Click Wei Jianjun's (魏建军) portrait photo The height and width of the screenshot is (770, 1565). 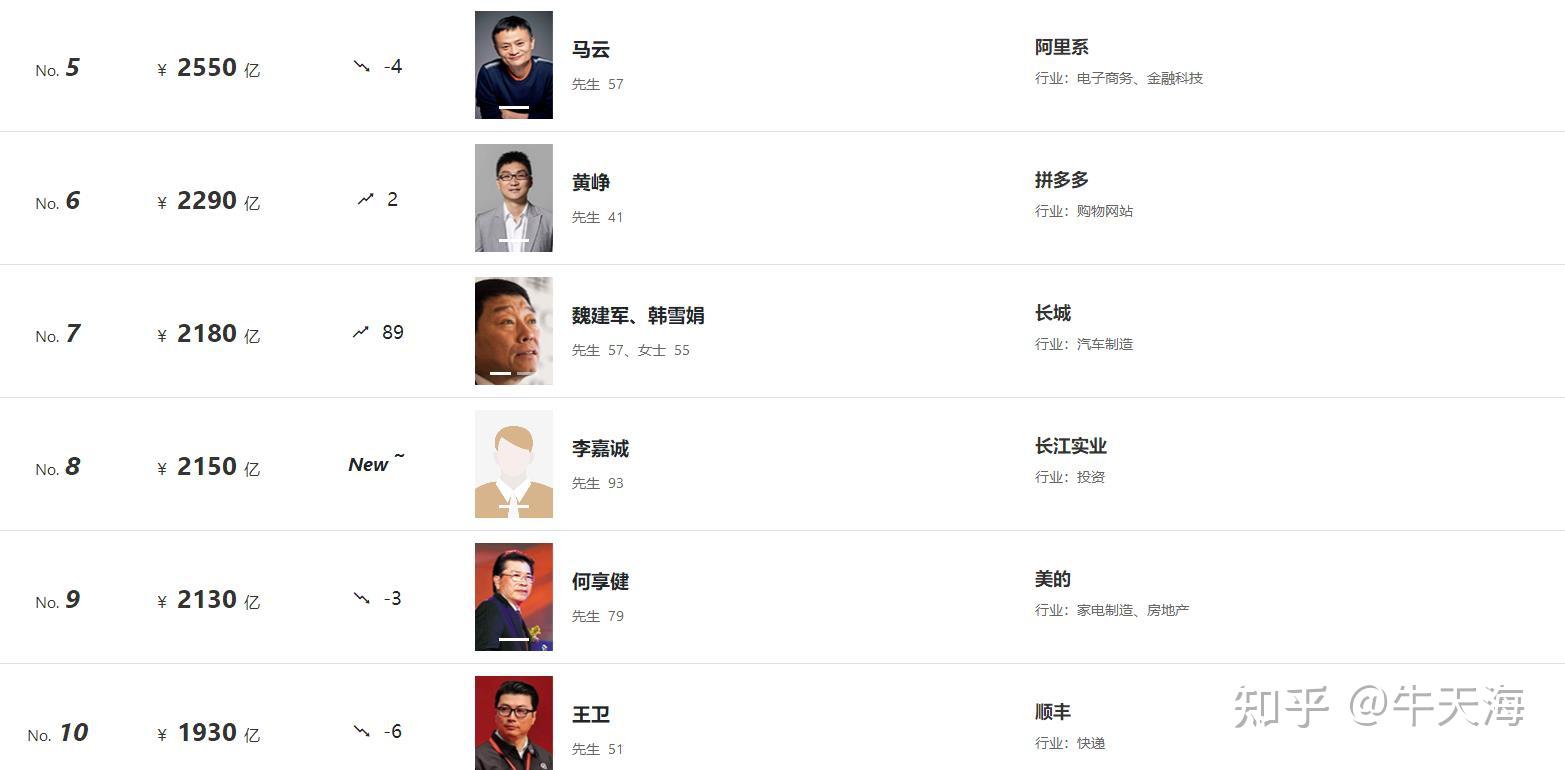tap(513, 331)
